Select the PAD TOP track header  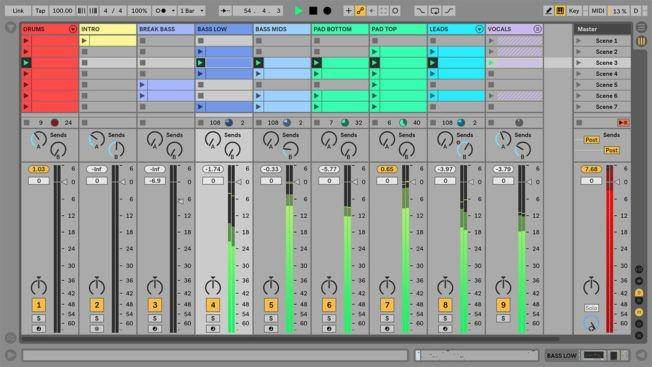point(398,29)
